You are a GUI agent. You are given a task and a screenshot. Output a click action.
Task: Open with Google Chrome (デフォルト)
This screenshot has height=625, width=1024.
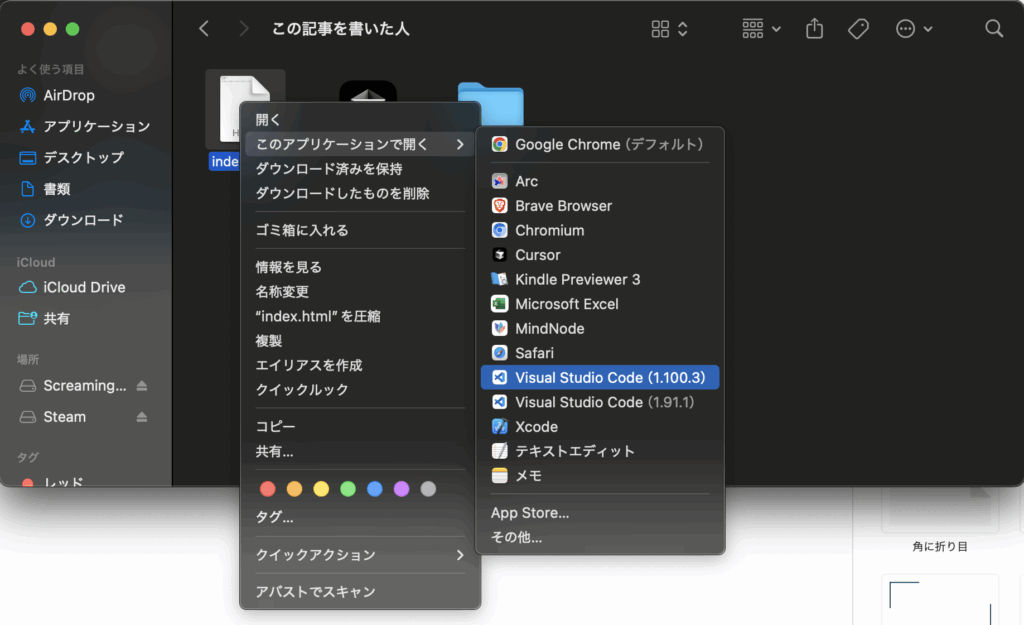[x=600, y=144]
